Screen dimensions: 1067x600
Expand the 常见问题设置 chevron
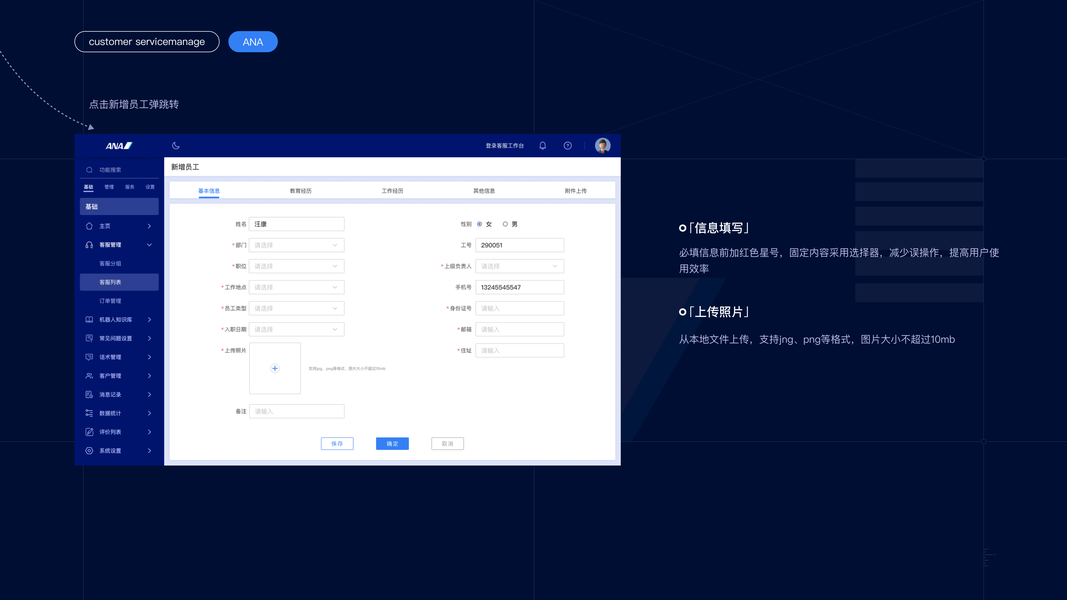click(149, 338)
